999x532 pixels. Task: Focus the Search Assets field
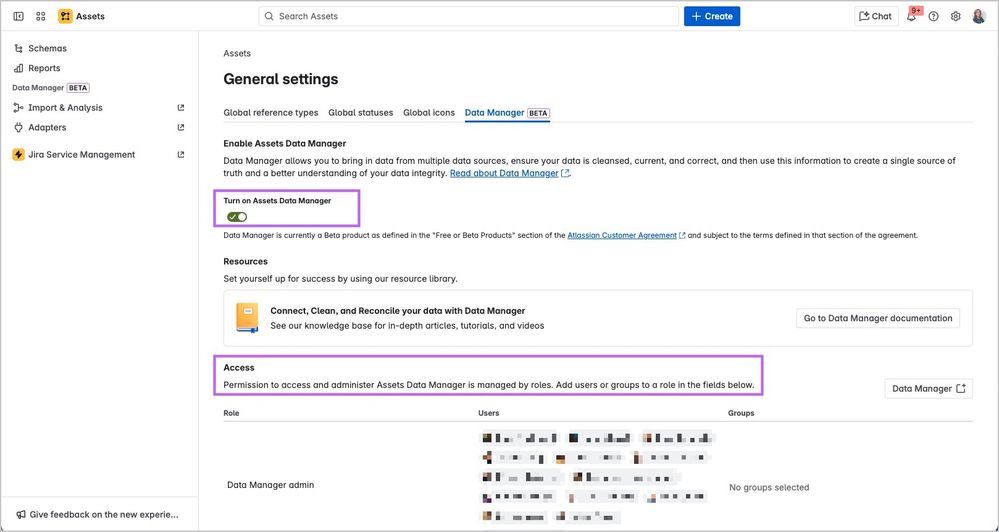coord(470,16)
